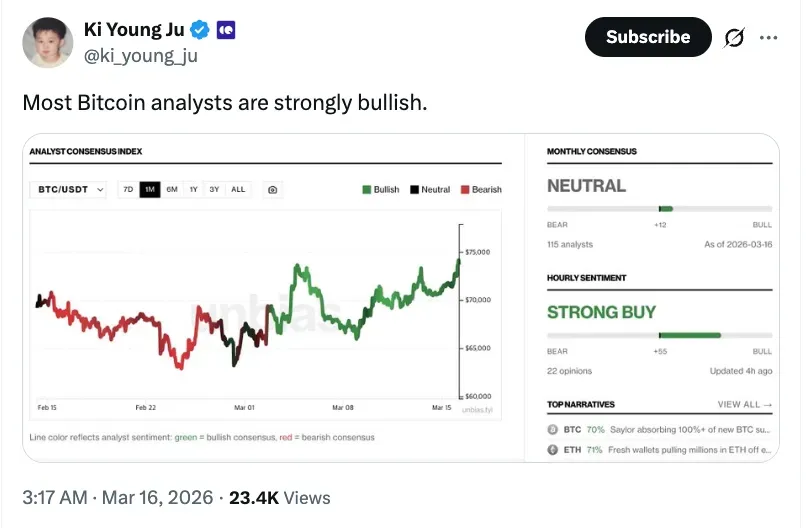Toggle the Bullish legend series
This screenshot has height=528, width=806.
tap(380, 189)
